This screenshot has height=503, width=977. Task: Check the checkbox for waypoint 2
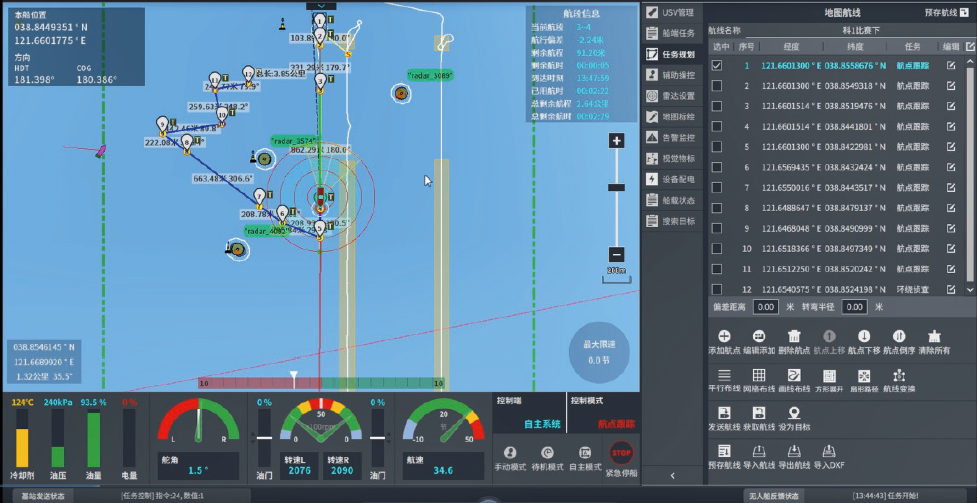pyautogui.click(x=717, y=86)
